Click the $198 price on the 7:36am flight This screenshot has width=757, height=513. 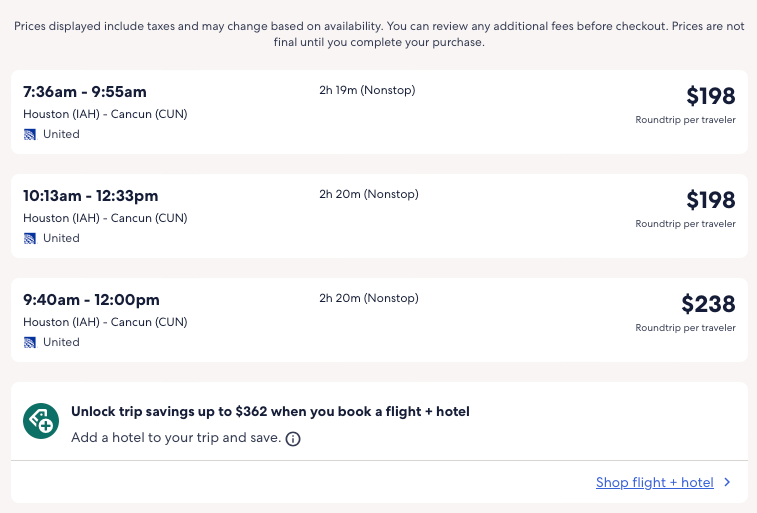pyautogui.click(x=710, y=96)
